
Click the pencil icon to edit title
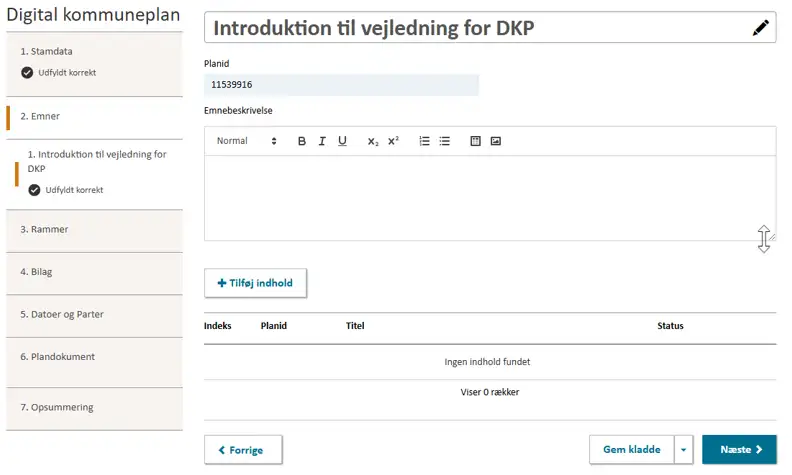coord(762,29)
